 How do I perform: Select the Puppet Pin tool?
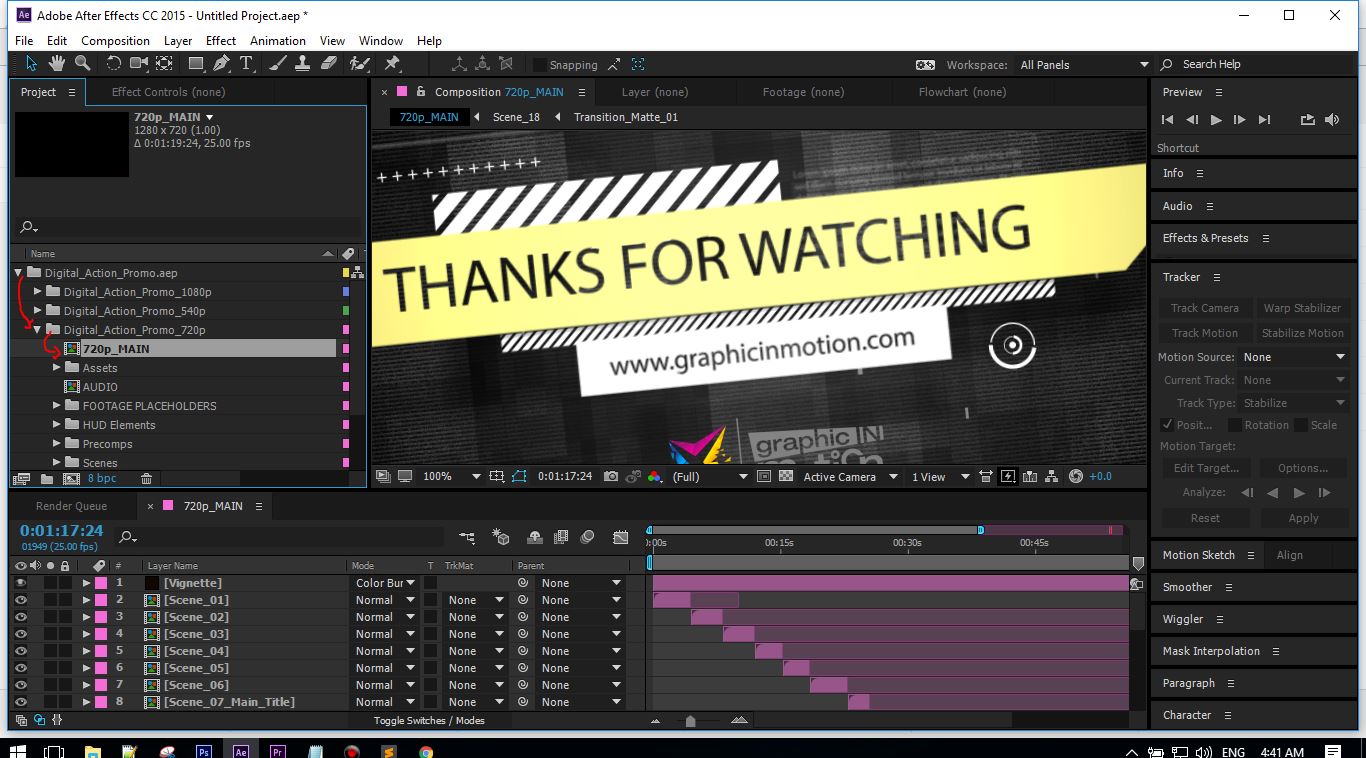392,63
